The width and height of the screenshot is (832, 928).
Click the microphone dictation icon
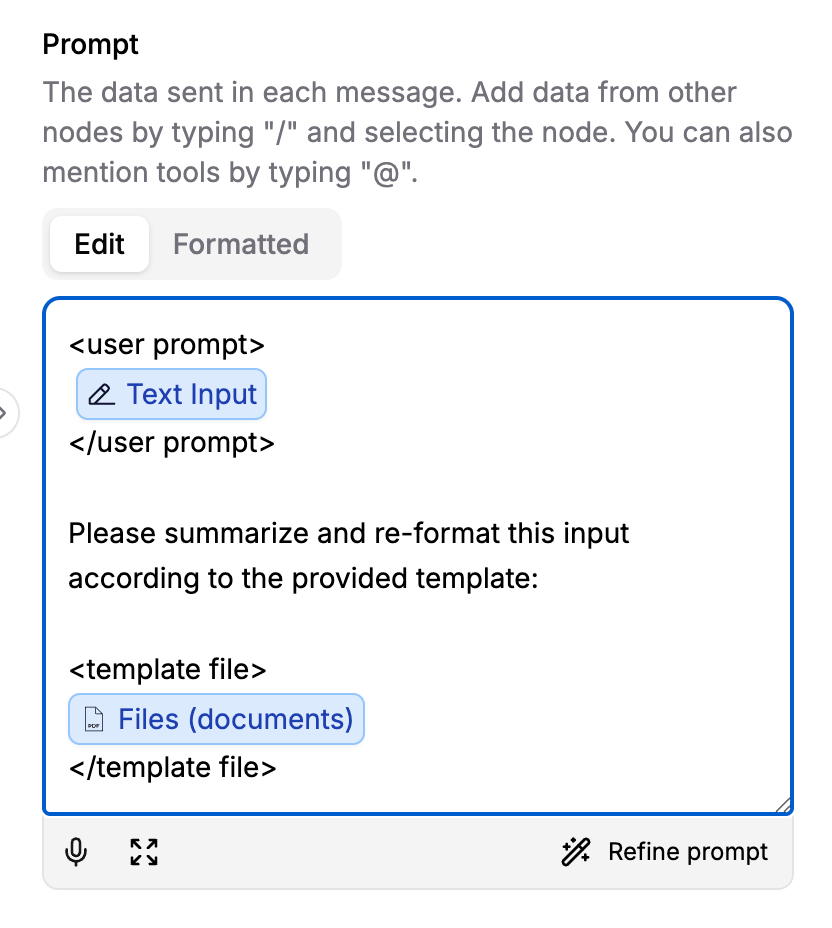tap(75, 852)
